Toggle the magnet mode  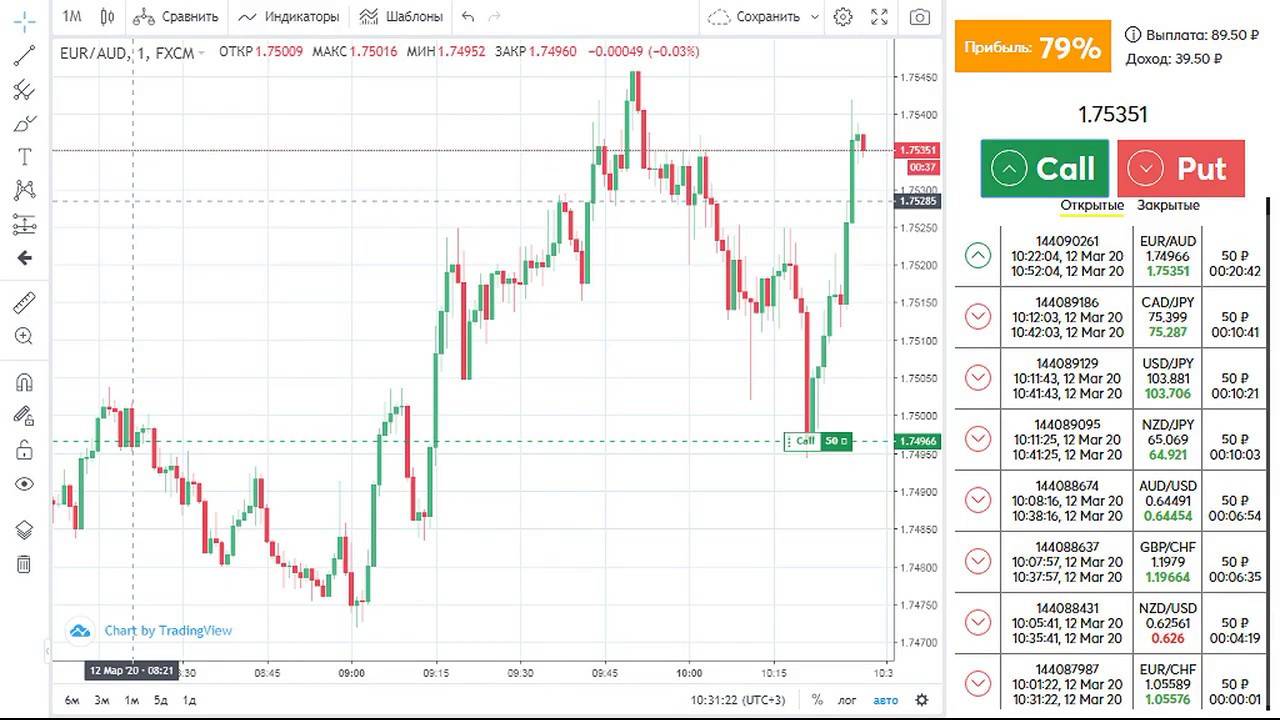pyautogui.click(x=25, y=382)
